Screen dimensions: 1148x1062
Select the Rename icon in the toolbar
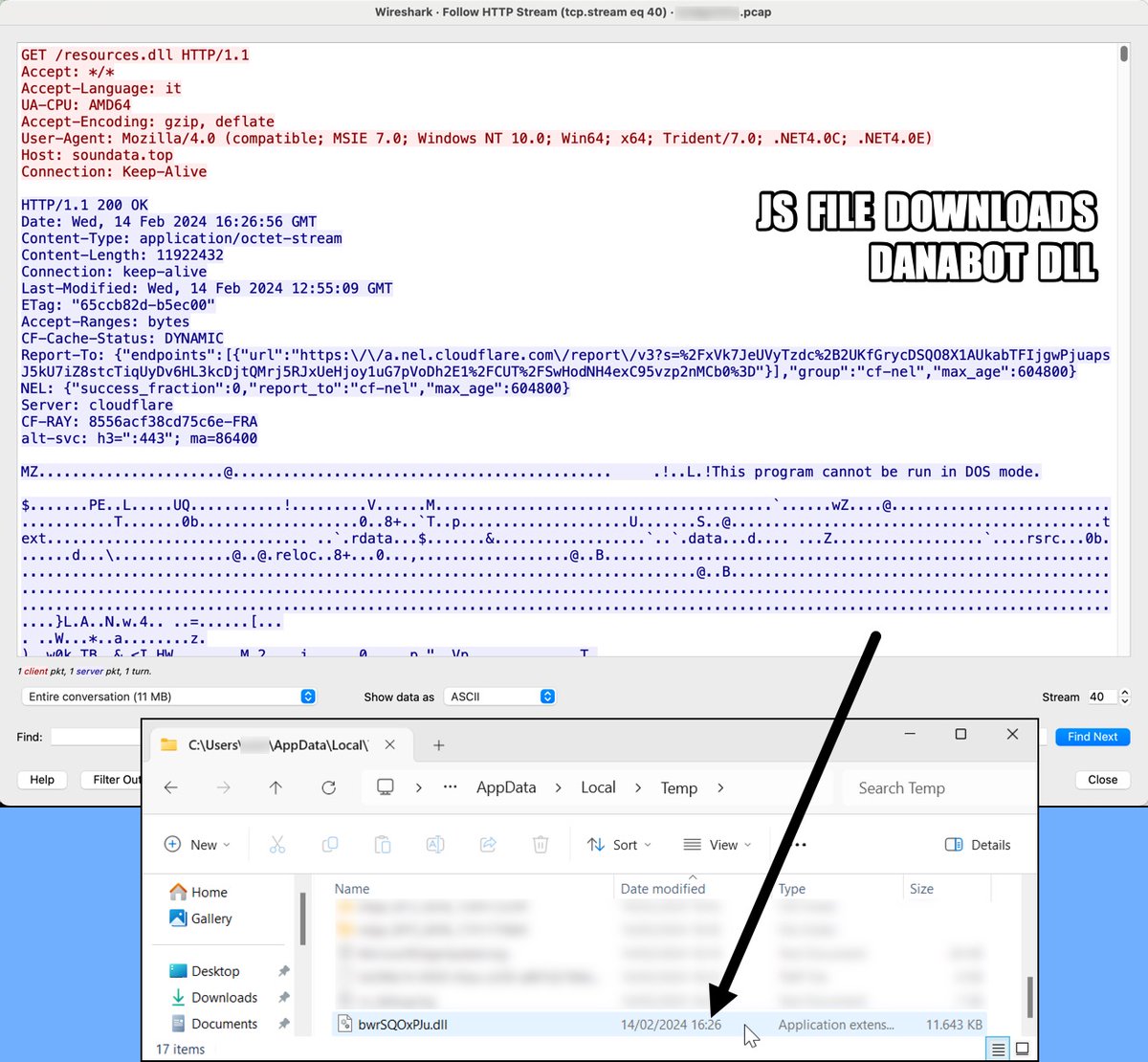pyautogui.click(x=435, y=845)
